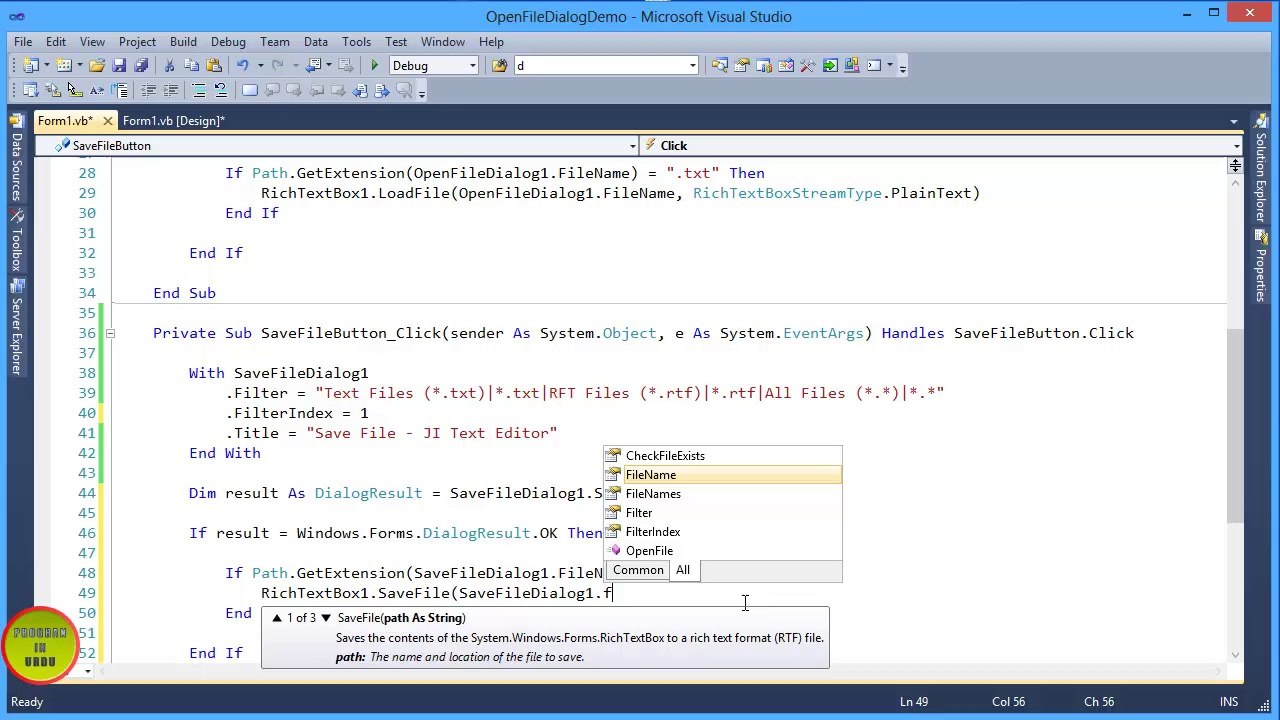Image resolution: width=1280 pixels, height=720 pixels.
Task: Click the Start Page green arrow icon
Action: click(830, 66)
